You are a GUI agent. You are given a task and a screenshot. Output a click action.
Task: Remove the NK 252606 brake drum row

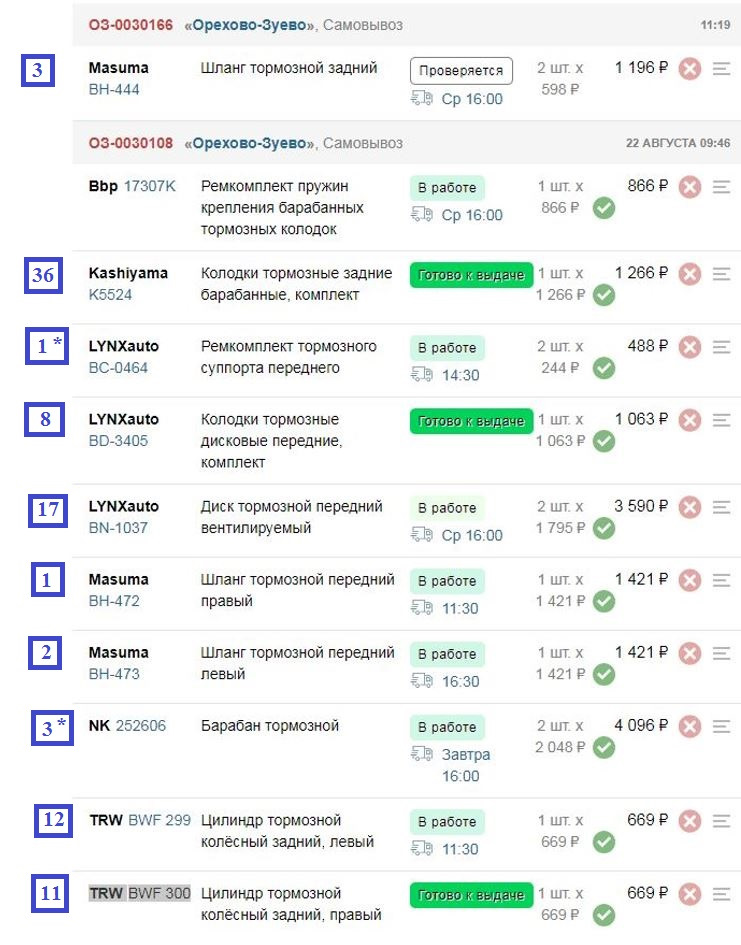(x=689, y=726)
